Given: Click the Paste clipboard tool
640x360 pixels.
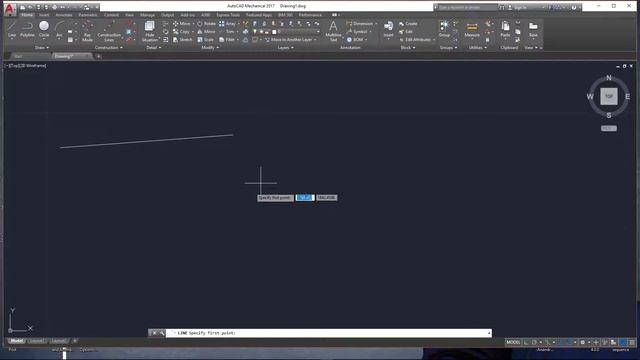Looking at the screenshot, I should (505, 29).
